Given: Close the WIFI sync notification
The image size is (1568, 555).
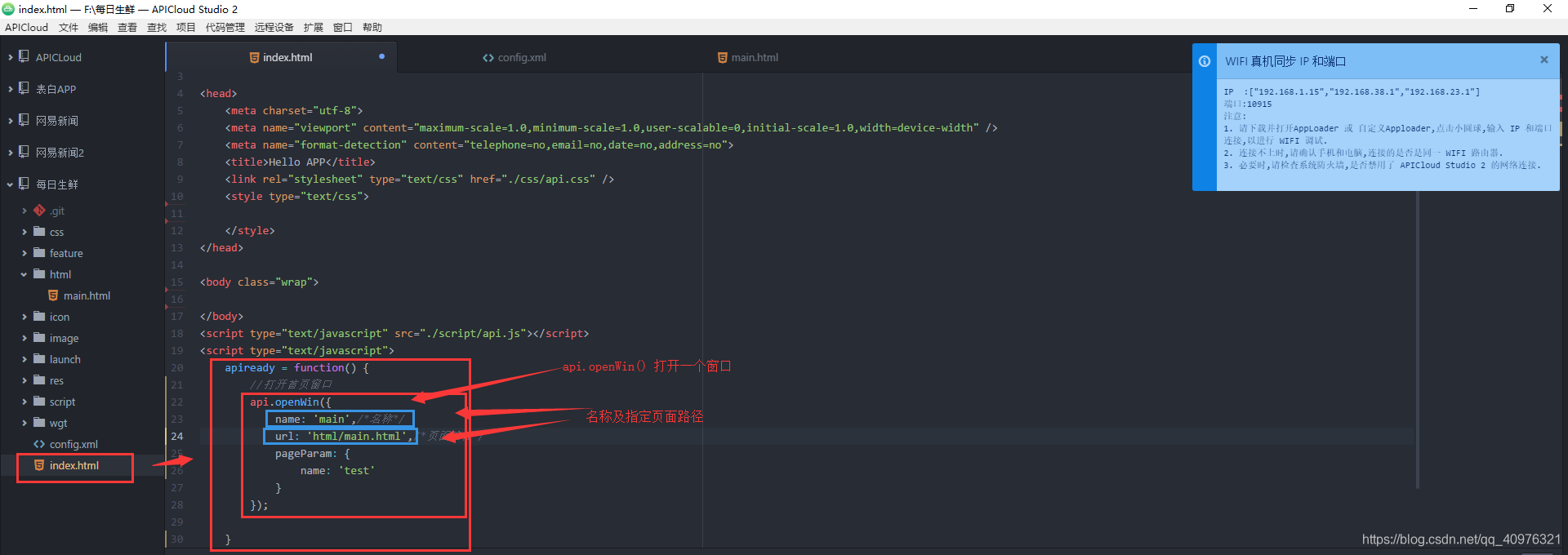Looking at the screenshot, I should click(1543, 60).
